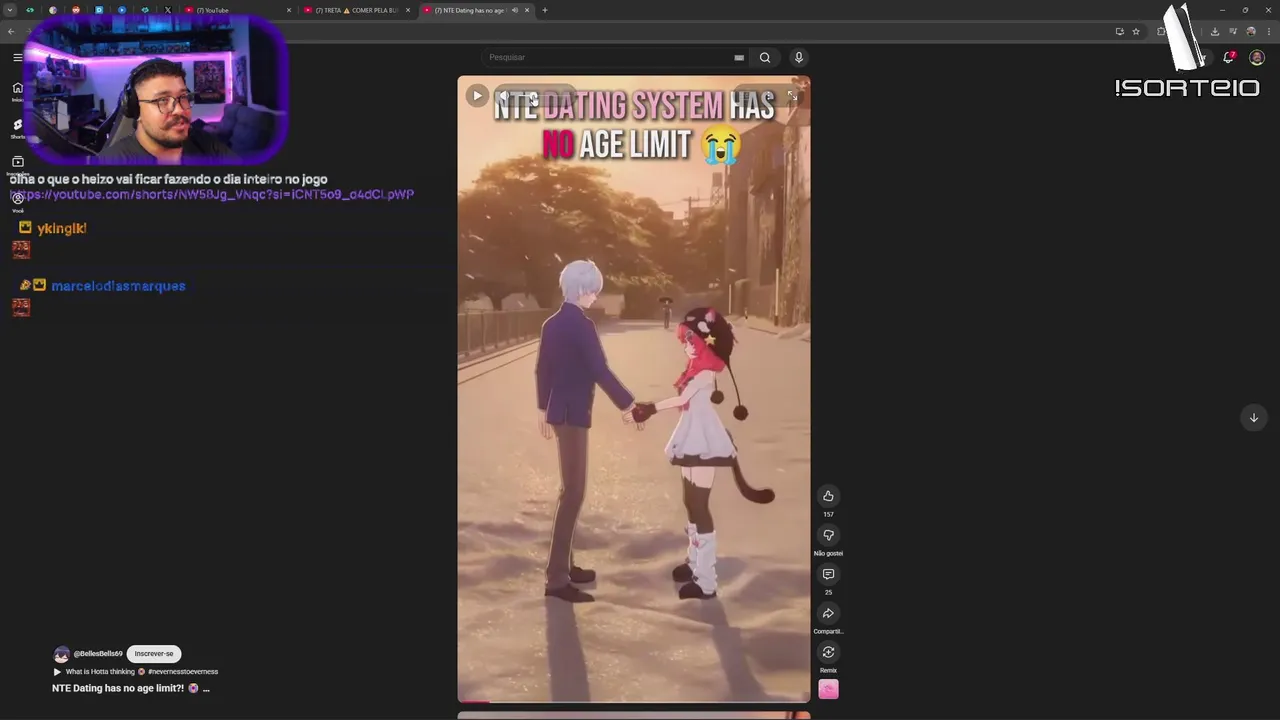Open the YouTube hamburger guide menu
Image resolution: width=1280 pixels, height=720 pixels.
tap(17, 57)
